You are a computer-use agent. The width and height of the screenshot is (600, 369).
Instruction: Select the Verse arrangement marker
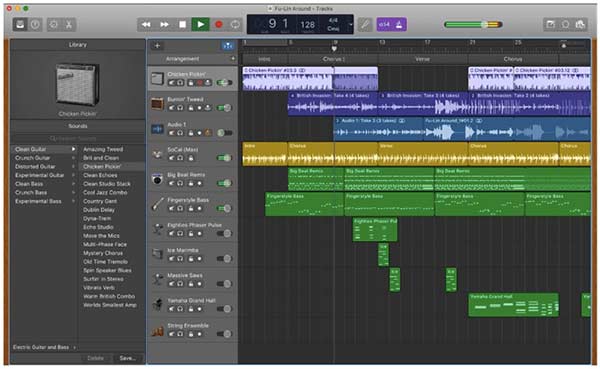click(x=423, y=59)
